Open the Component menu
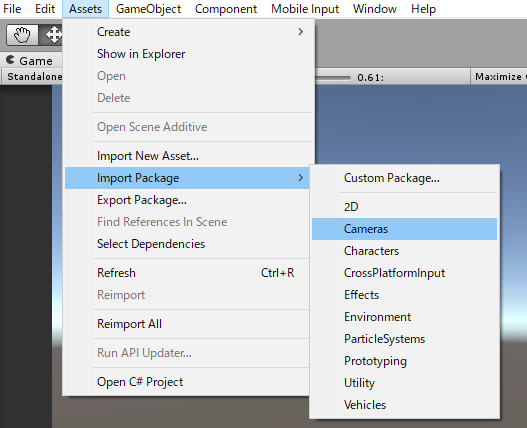527x428 pixels. point(226,9)
